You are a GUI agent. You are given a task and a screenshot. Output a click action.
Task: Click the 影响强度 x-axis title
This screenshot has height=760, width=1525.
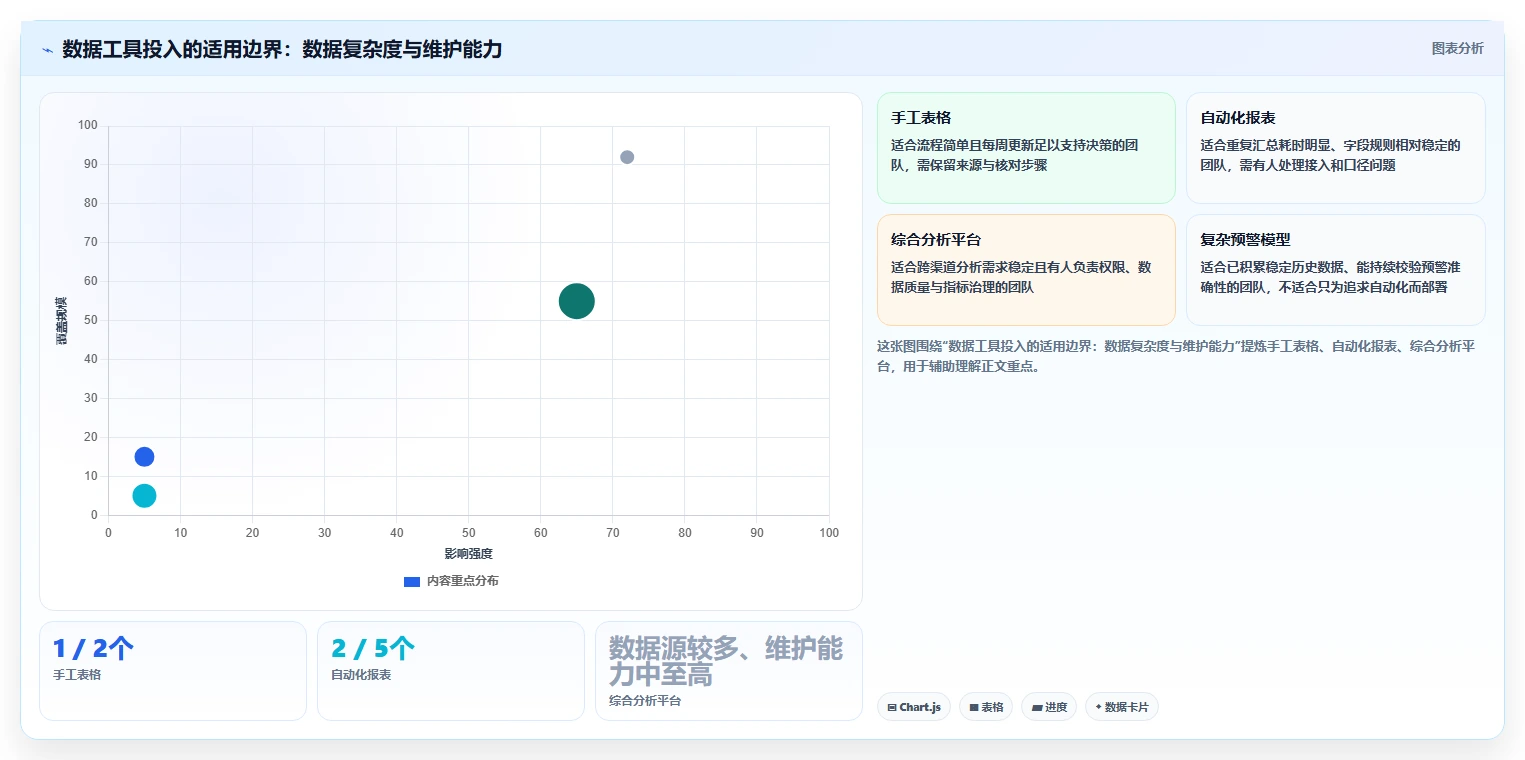[x=469, y=553]
